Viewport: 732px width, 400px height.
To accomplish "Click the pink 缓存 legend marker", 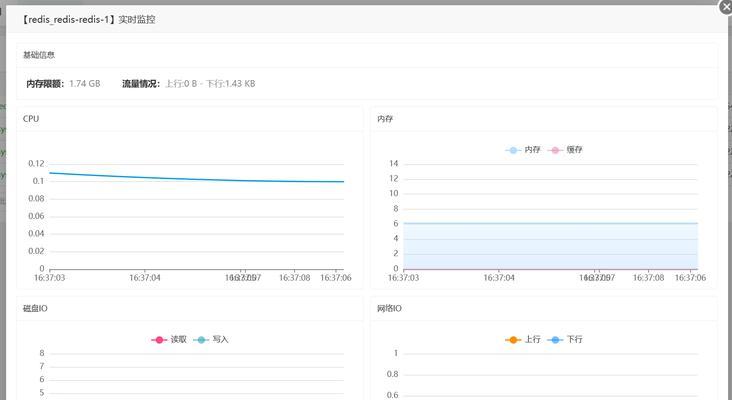I will [x=555, y=150].
